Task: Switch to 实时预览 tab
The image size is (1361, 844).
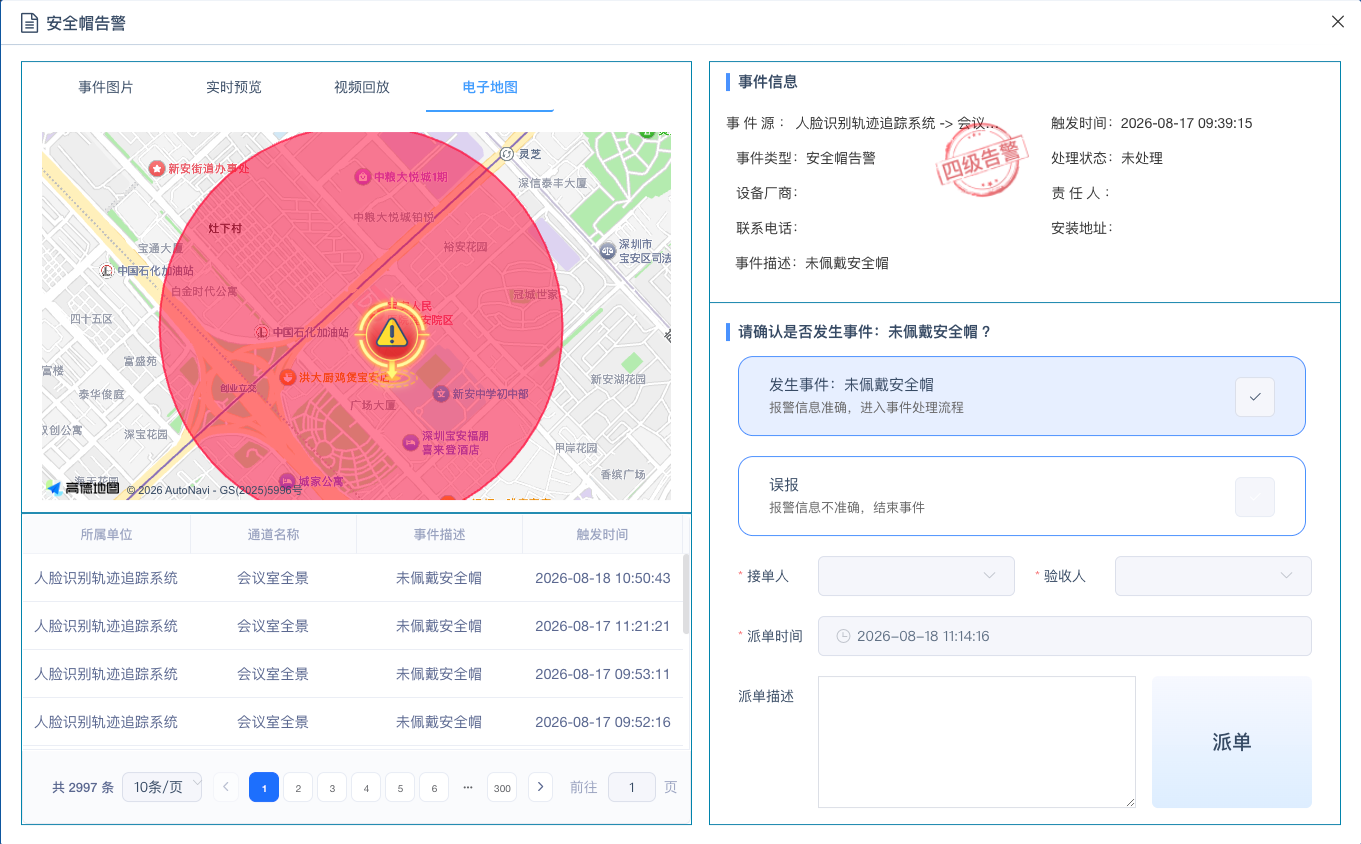Action: 234,87
